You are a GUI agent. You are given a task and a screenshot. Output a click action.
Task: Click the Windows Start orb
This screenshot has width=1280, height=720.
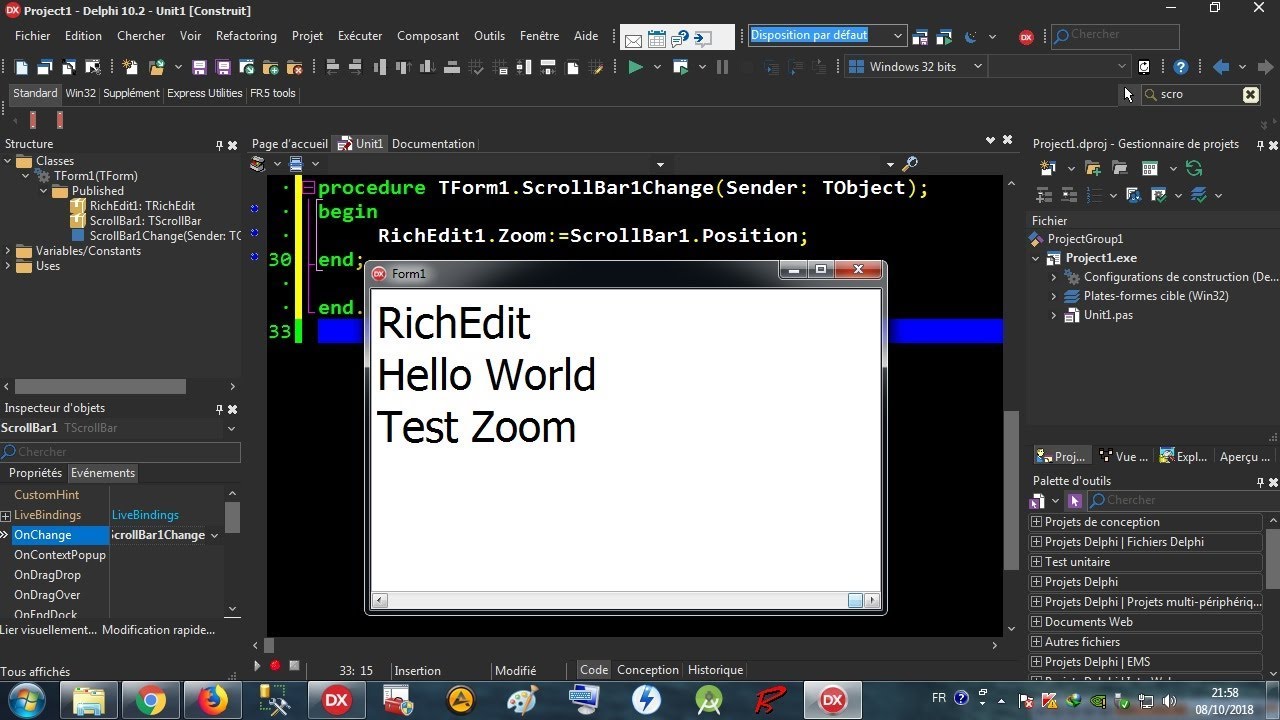[27, 701]
